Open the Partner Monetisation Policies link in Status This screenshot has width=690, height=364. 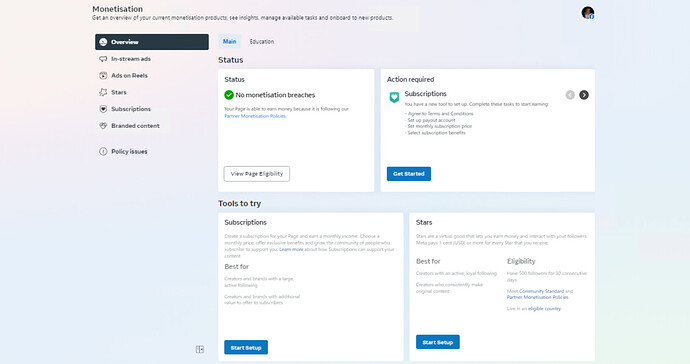click(255, 116)
